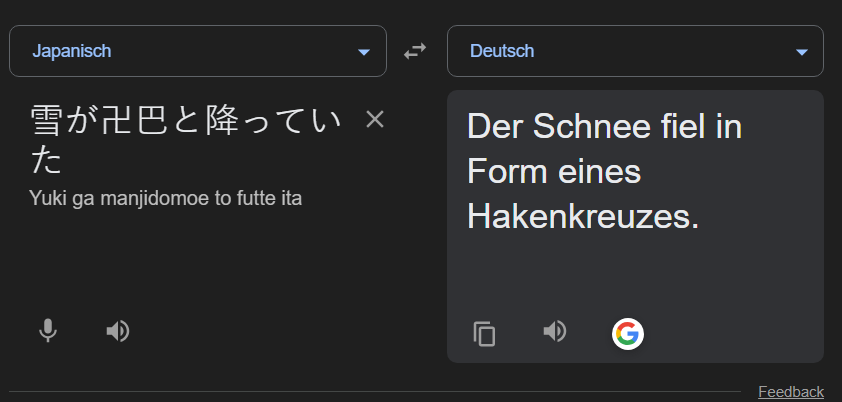Click the Deutsch target language label
The width and height of the screenshot is (842, 402).
tap(502, 51)
